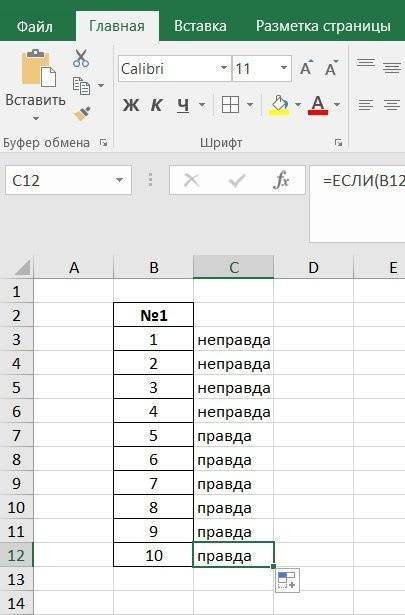This screenshot has height=615, width=405.
Task: Switch to the Вставка tab
Action: (200, 26)
